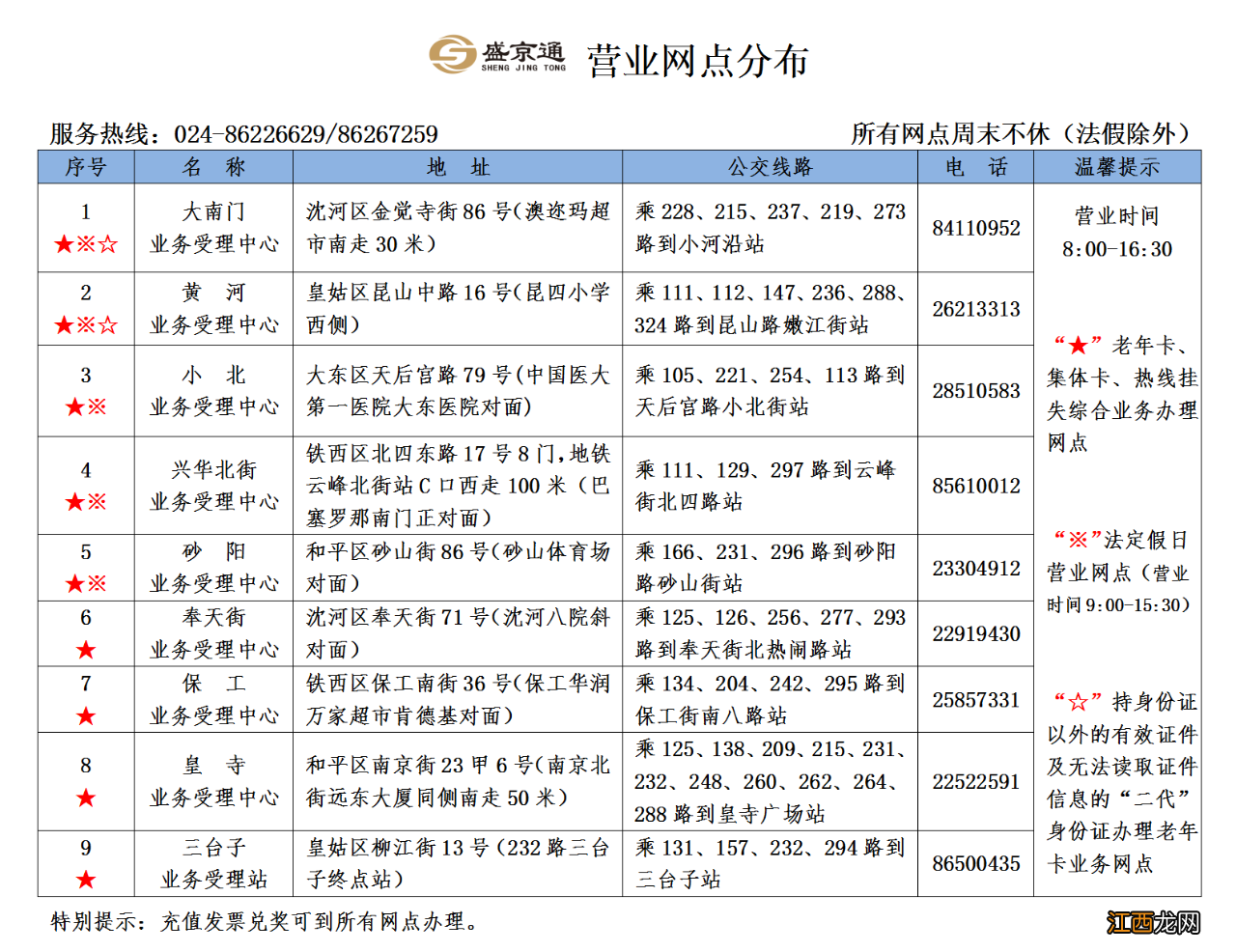Select phone number 25857331
This screenshot has height=952, width=1236.
coord(975,700)
